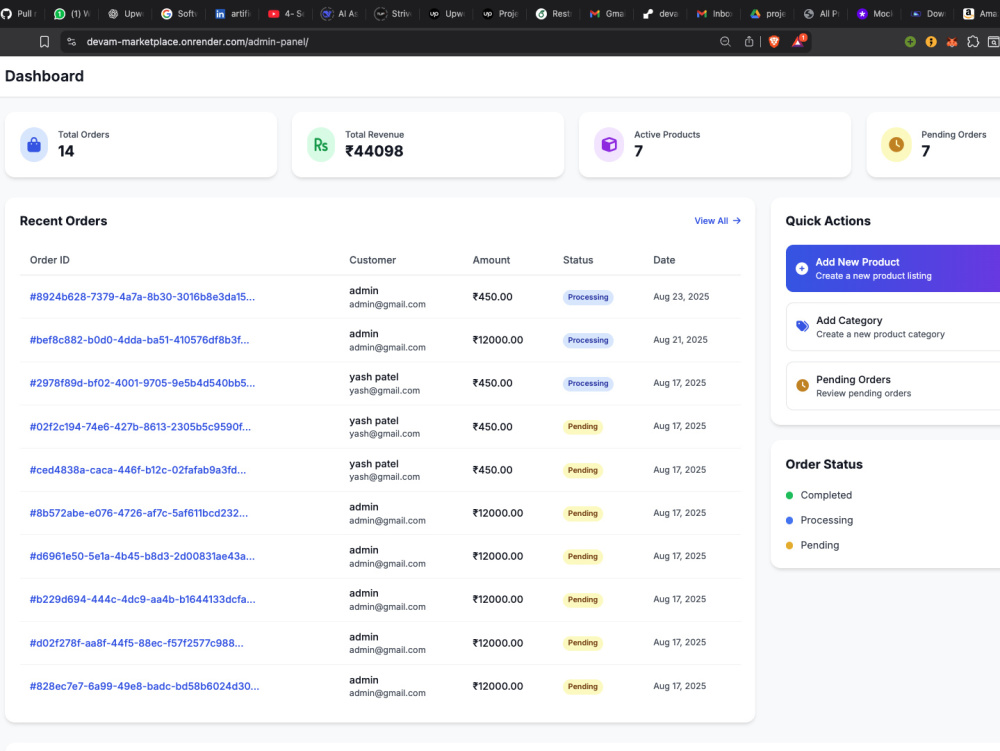Click Brave Rewards triangle icon
The width and height of the screenshot is (1000, 751).
click(798, 41)
